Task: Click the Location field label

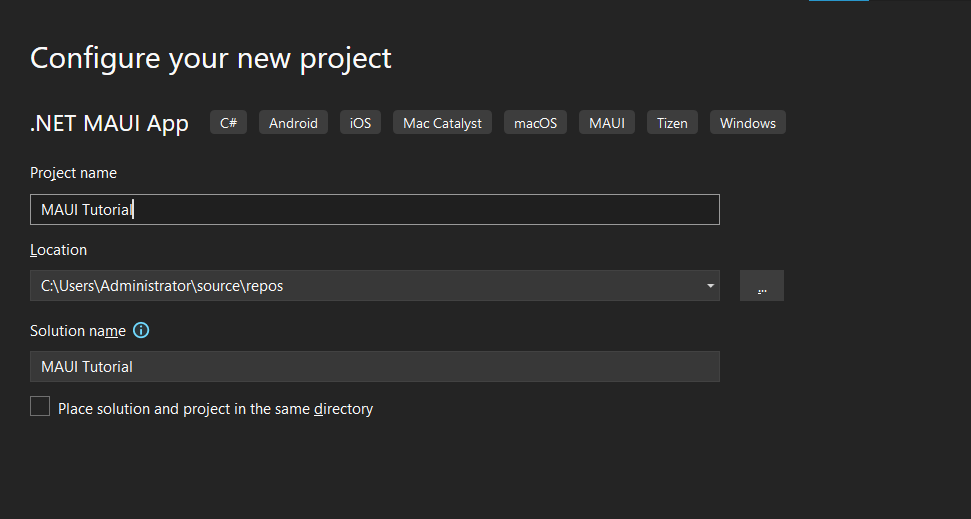Action: tap(58, 250)
